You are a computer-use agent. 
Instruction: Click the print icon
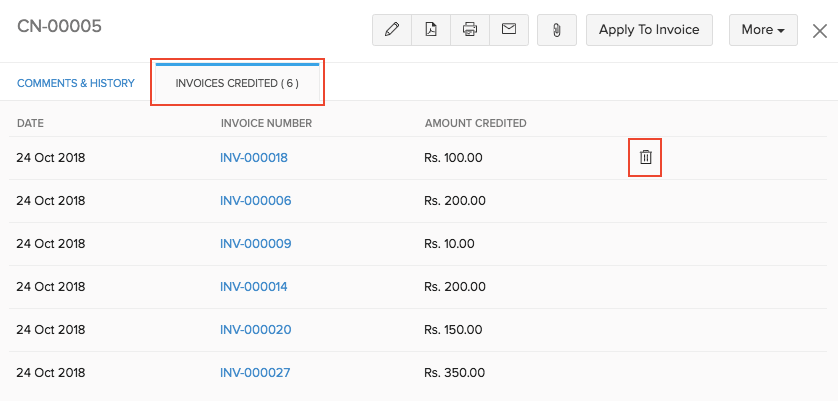pos(470,29)
